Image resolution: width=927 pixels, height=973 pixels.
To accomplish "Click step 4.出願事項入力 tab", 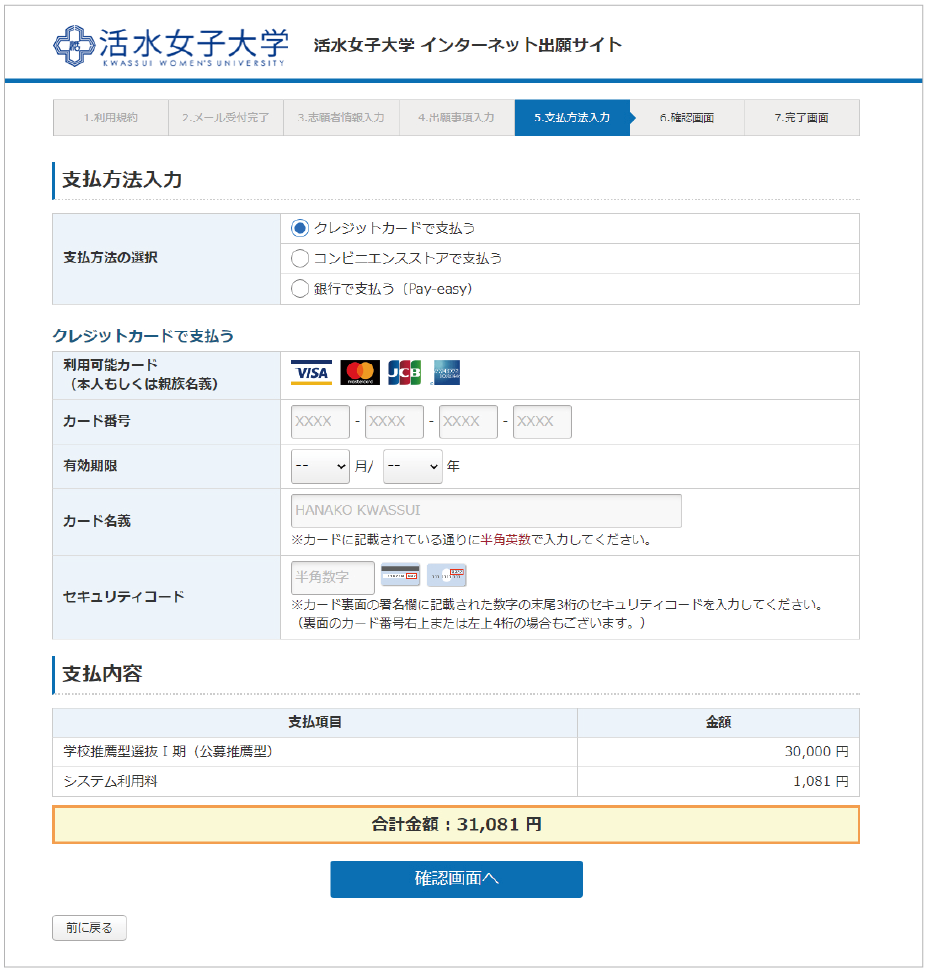I will coord(456,118).
